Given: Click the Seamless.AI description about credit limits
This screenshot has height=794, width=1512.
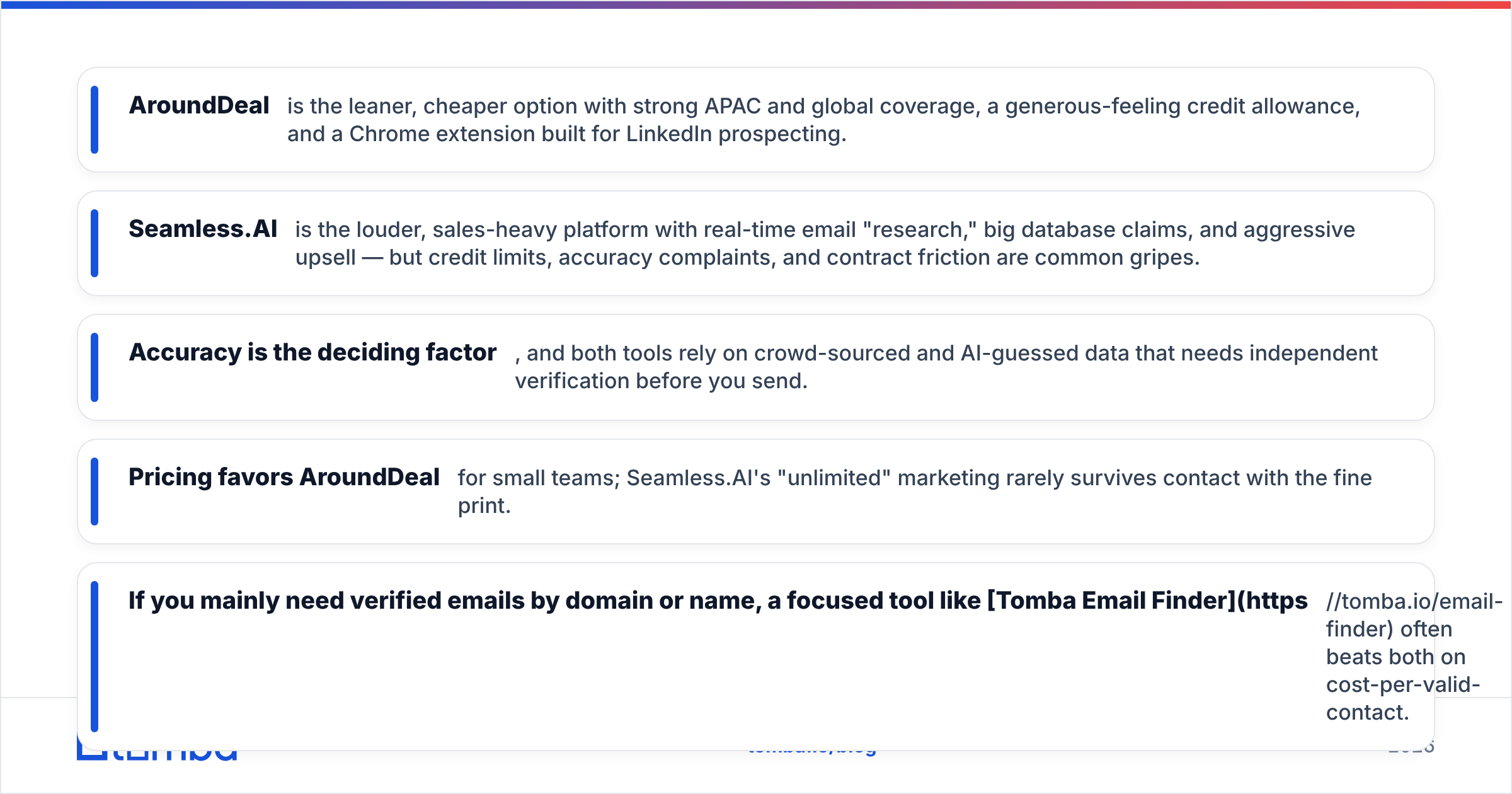Looking at the screenshot, I should (825, 243).
